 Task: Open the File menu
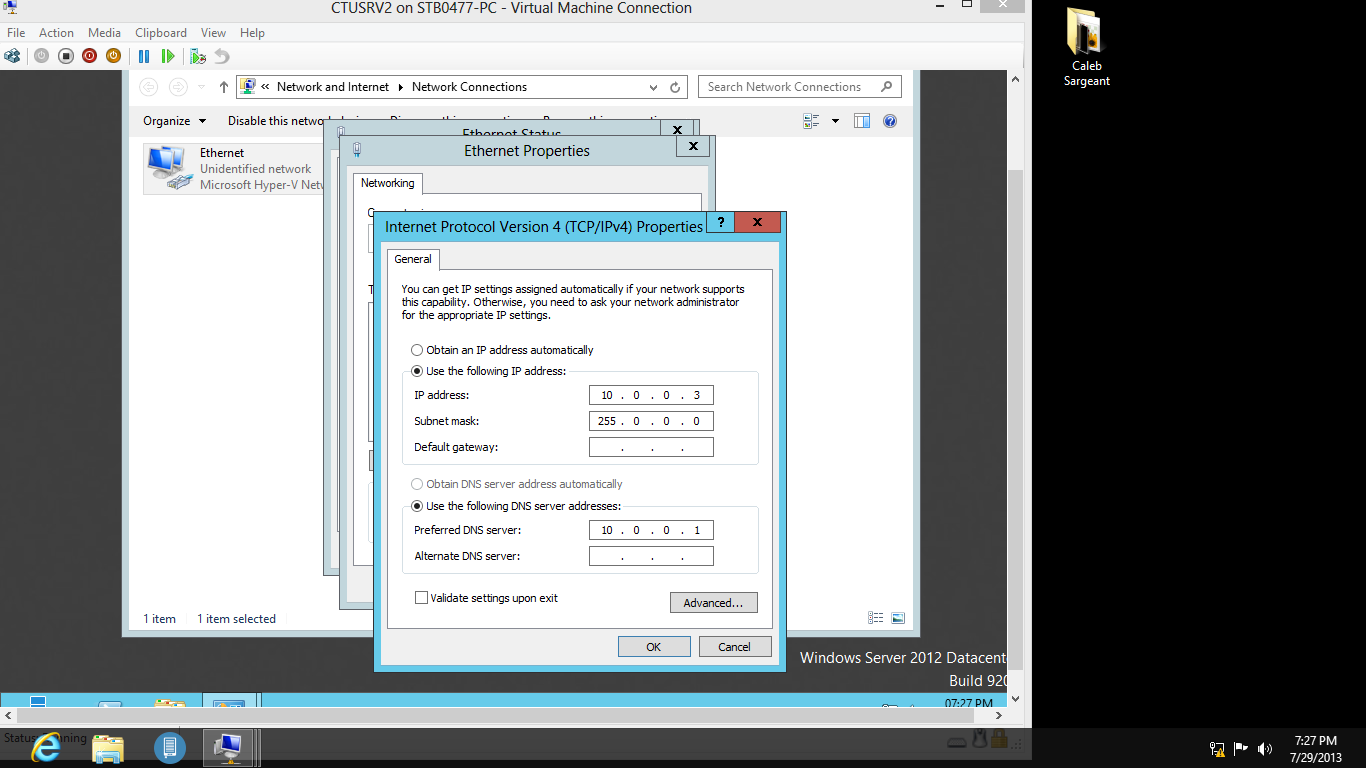click(16, 33)
